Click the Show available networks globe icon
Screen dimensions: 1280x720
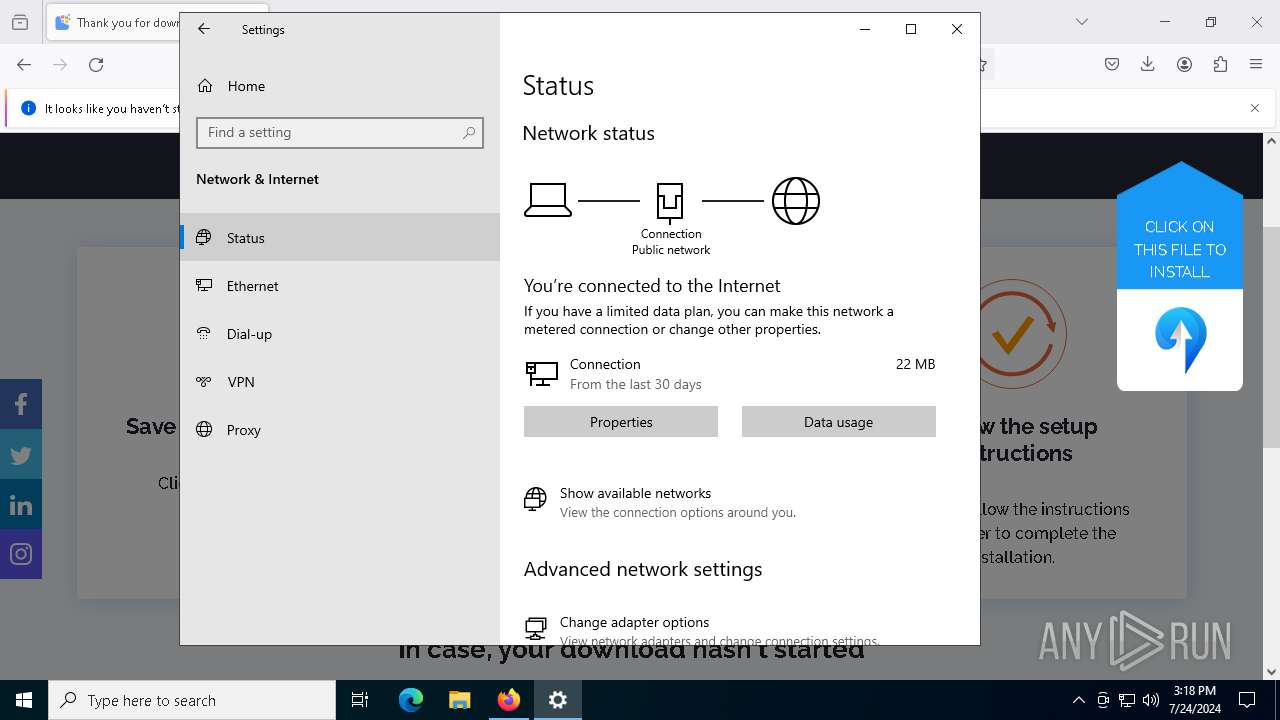536,498
